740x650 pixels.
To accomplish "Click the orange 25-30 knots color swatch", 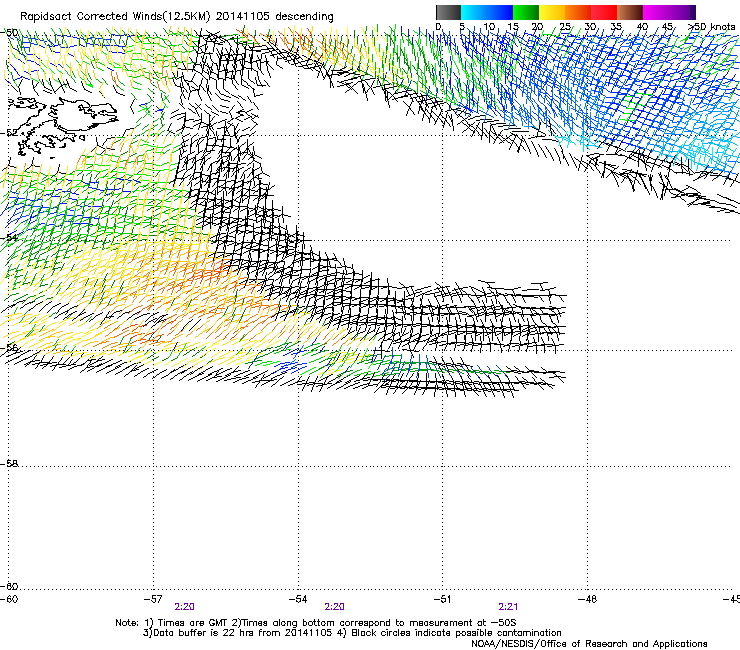I will pyautogui.click(x=578, y=12).
